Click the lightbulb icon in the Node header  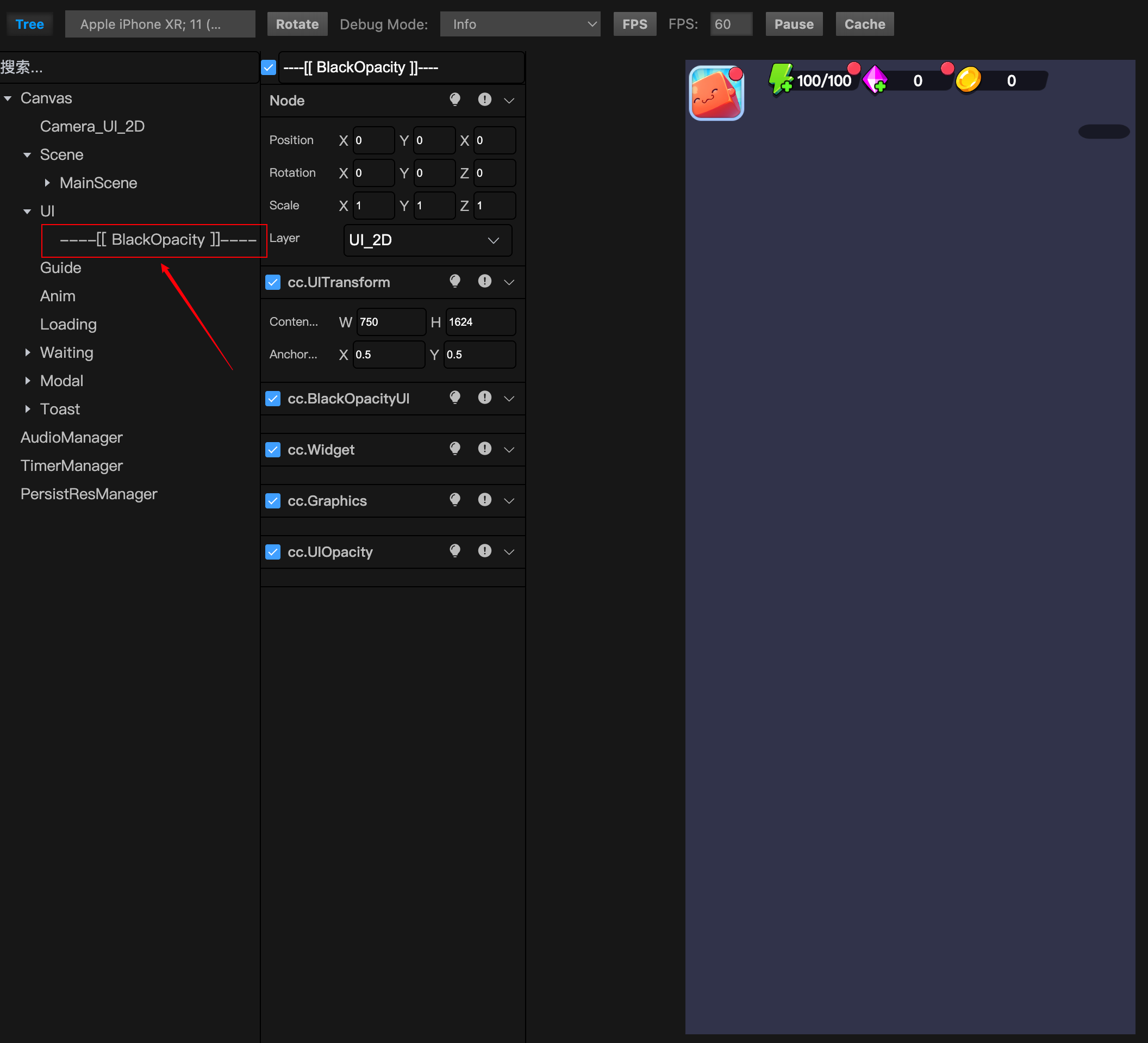point(454,100)
